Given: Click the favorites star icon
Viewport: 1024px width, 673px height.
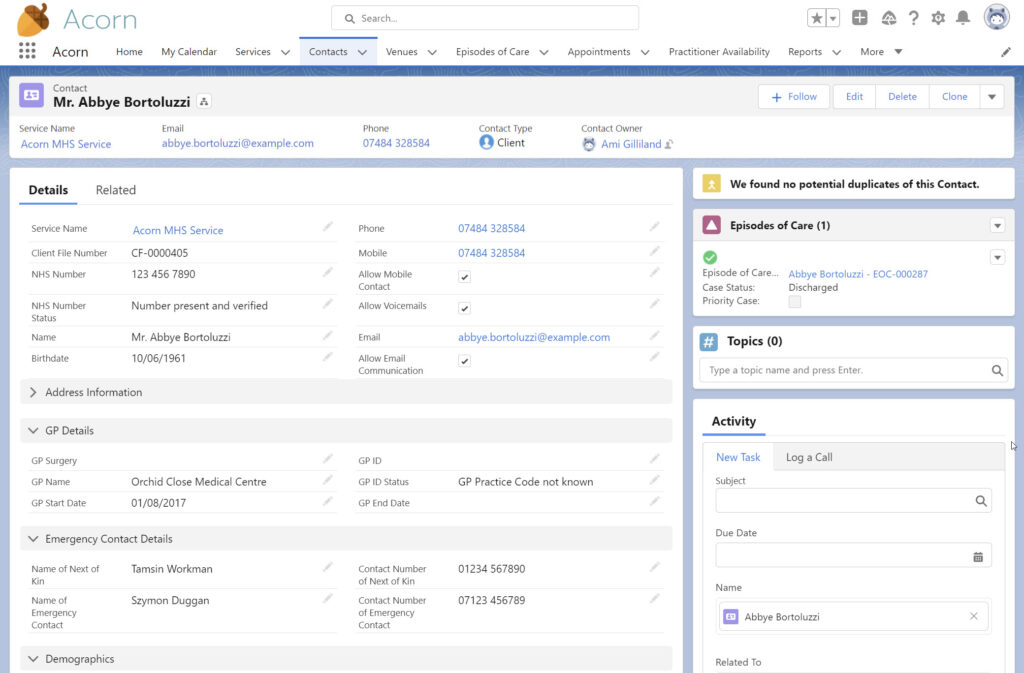Looking at the screenshot, I should [817, 18].
